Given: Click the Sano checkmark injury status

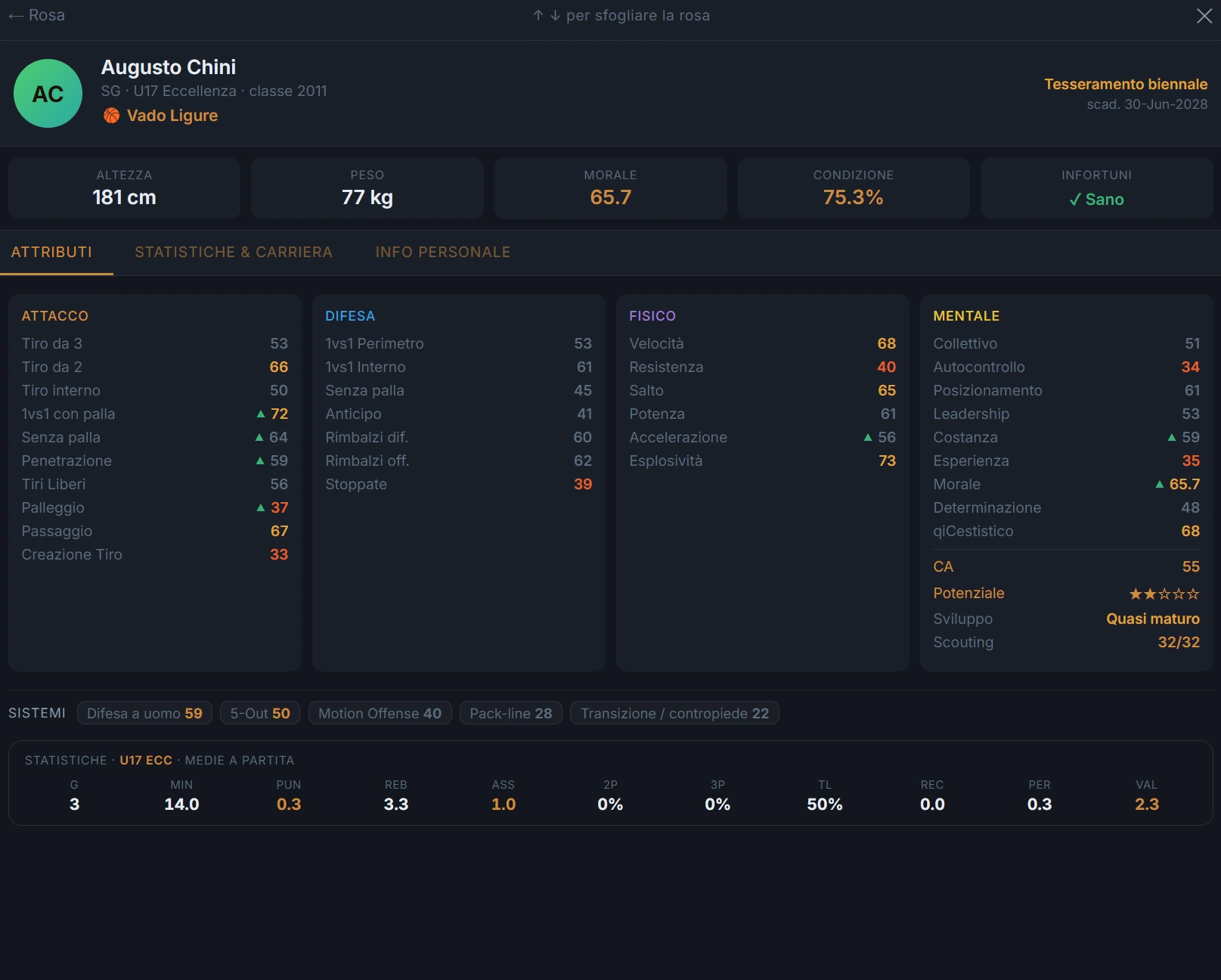Looking at the screenshot, I should click(x=1096, y=200).
